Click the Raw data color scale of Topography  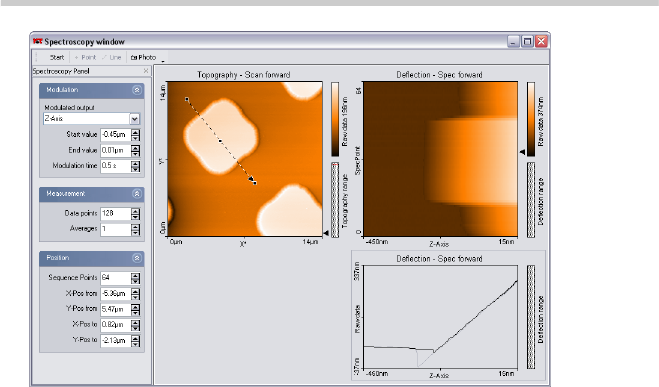[x=335, y=119]
